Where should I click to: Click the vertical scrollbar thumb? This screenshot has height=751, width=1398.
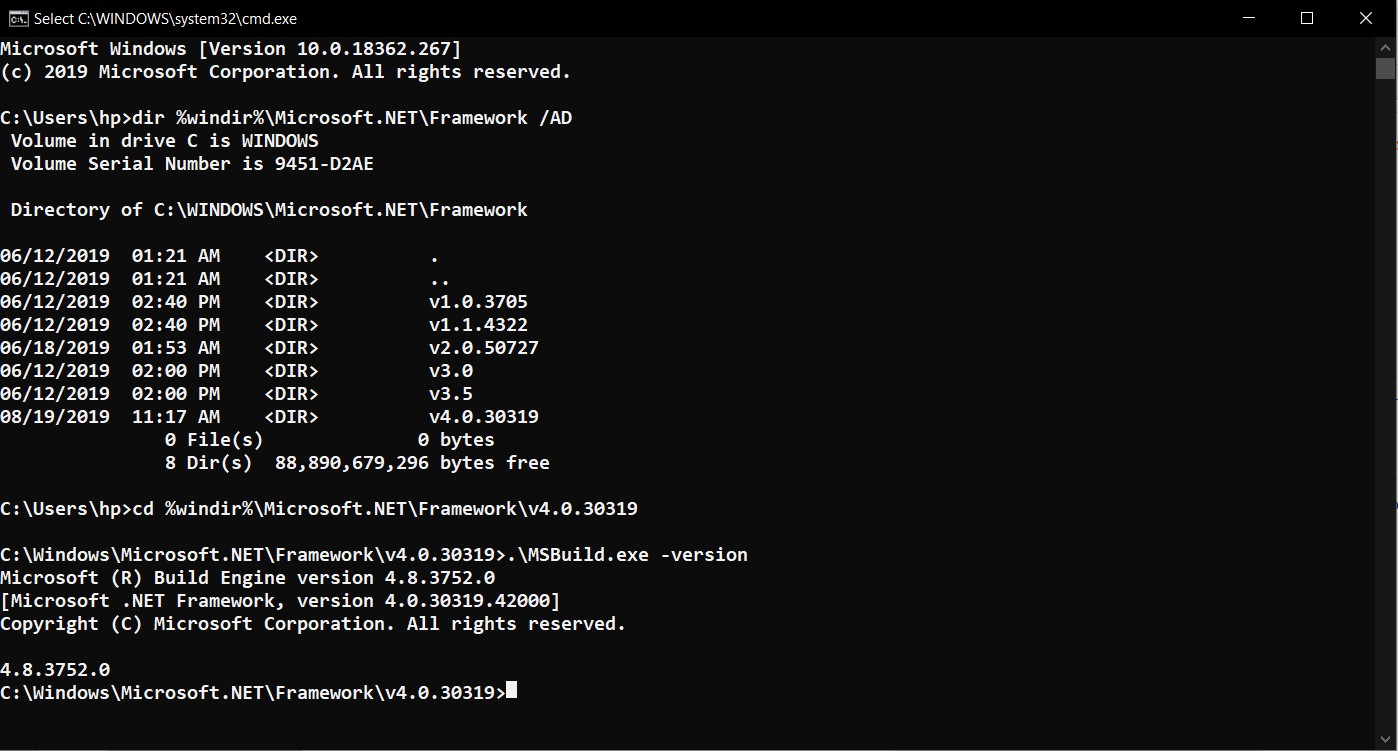(1385, 68)
